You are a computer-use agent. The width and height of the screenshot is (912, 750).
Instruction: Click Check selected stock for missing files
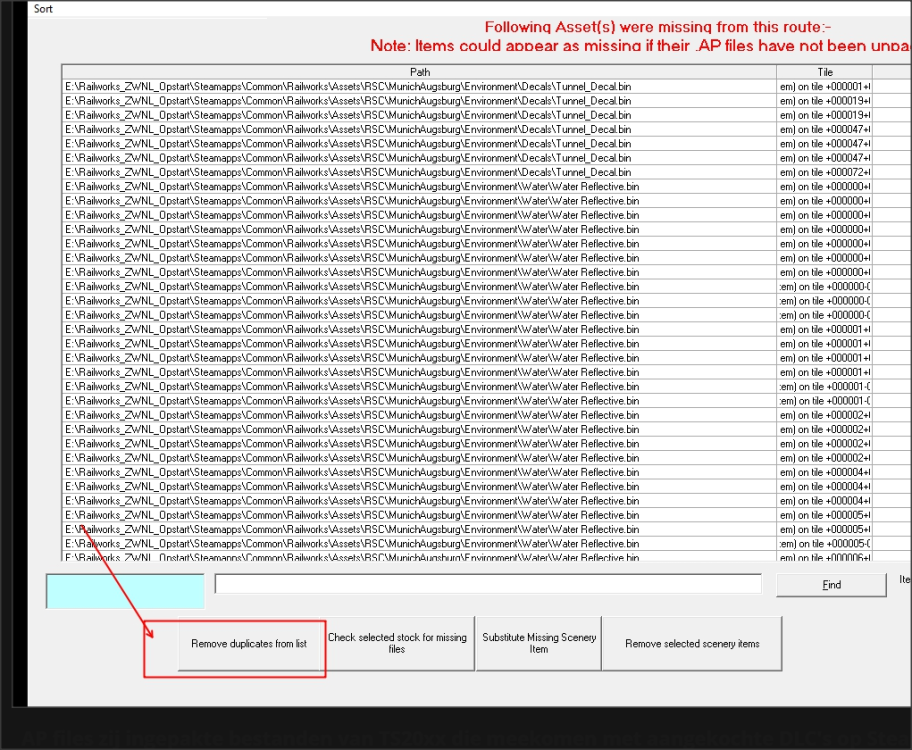coord(397,643)
